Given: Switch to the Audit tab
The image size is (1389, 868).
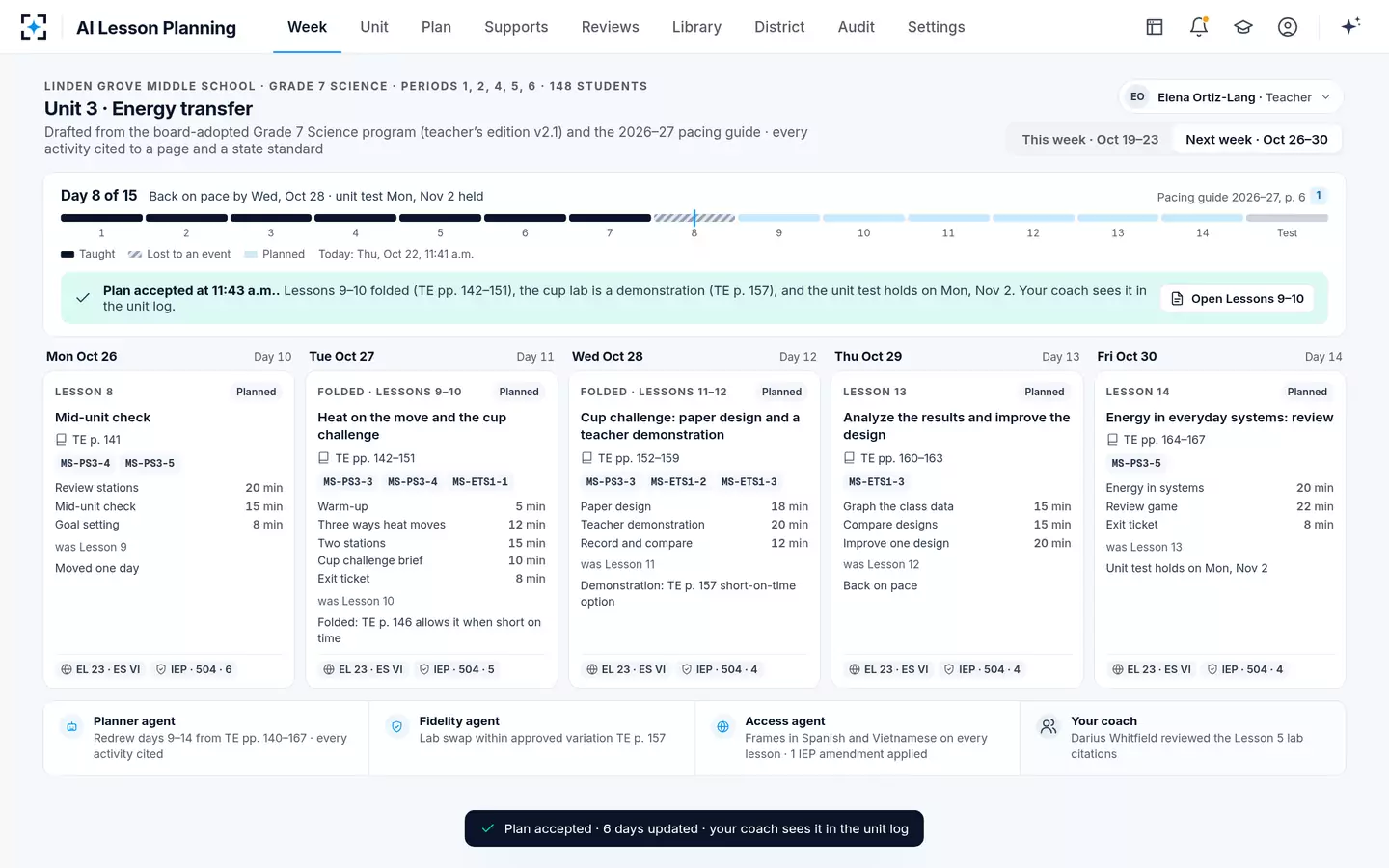Looking at the screenshot, I should tap(857, 27).
